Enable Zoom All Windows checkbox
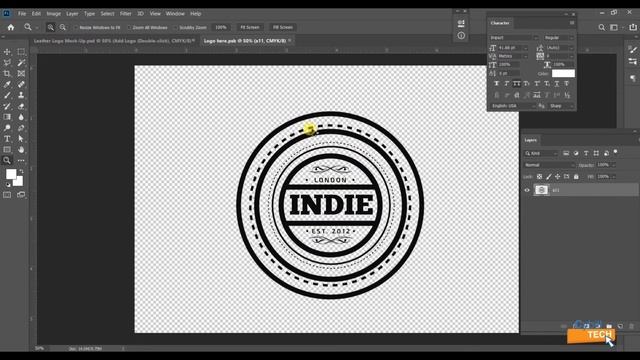The height and width of the screenshot is (360, 640). [129, 27]
